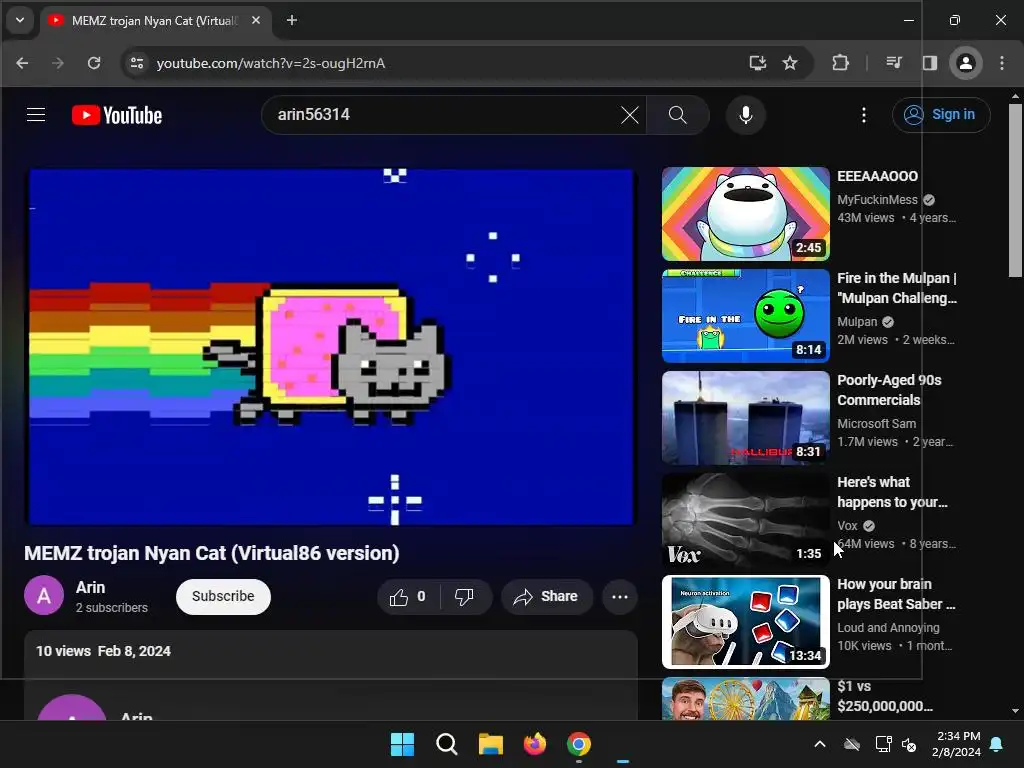Go to YouTube home via logo
Image resolution: width=1024 pixels, height=768 pixels.
(117, 116)
